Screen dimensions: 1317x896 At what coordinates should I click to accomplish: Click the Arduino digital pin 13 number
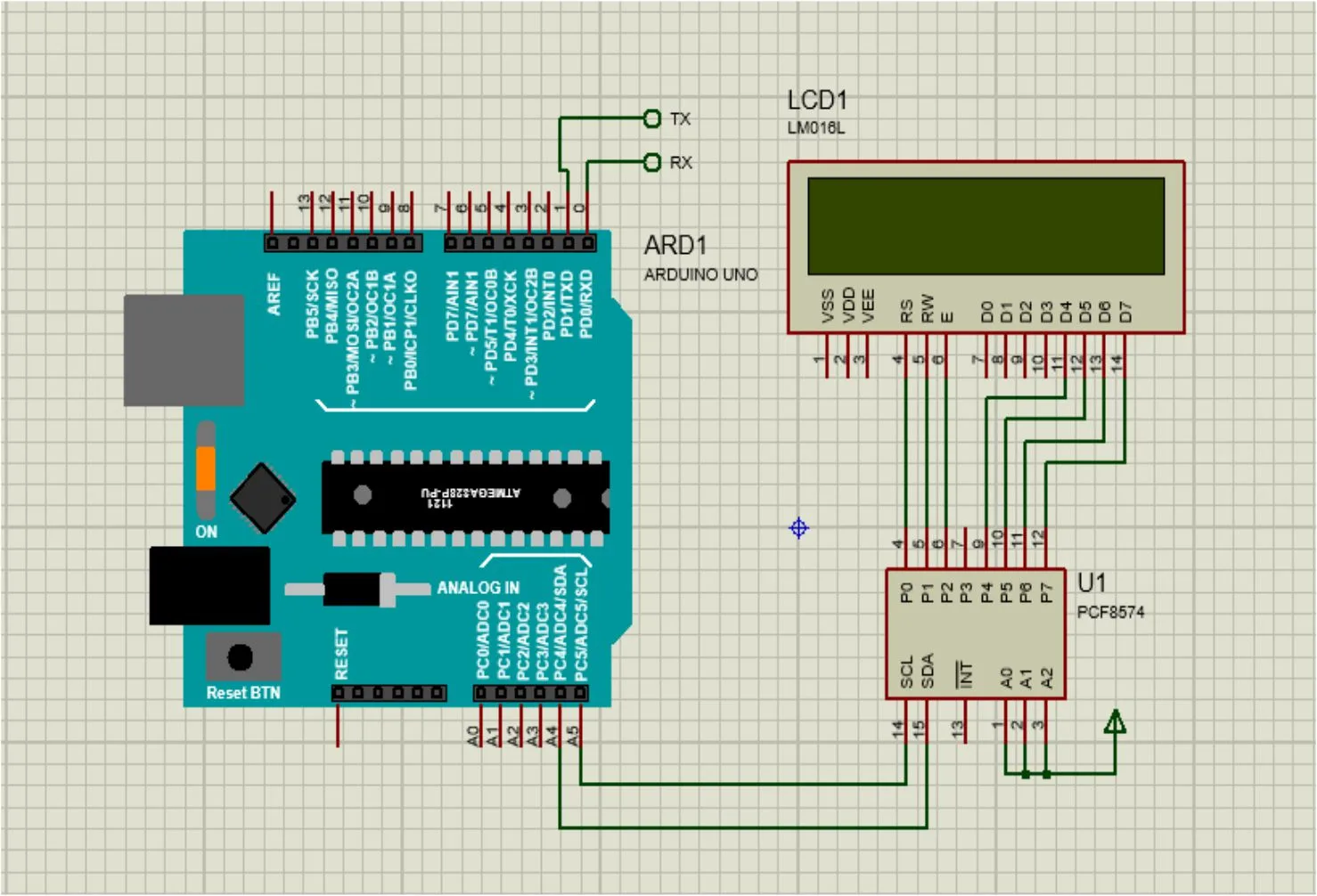click(x=304, y=202)
